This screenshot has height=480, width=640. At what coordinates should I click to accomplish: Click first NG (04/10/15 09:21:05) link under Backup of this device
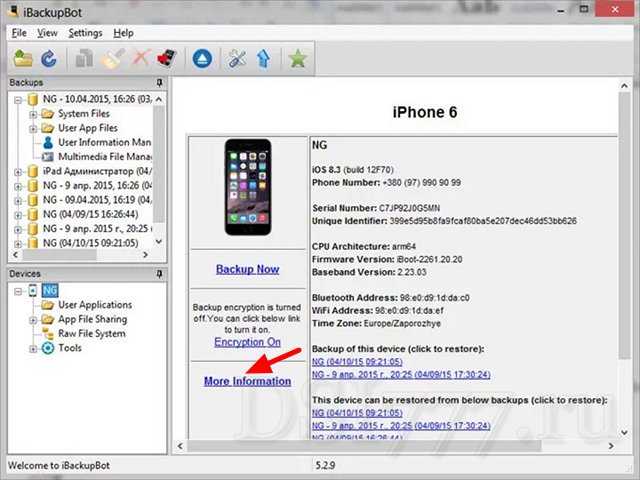pos(357,362)
